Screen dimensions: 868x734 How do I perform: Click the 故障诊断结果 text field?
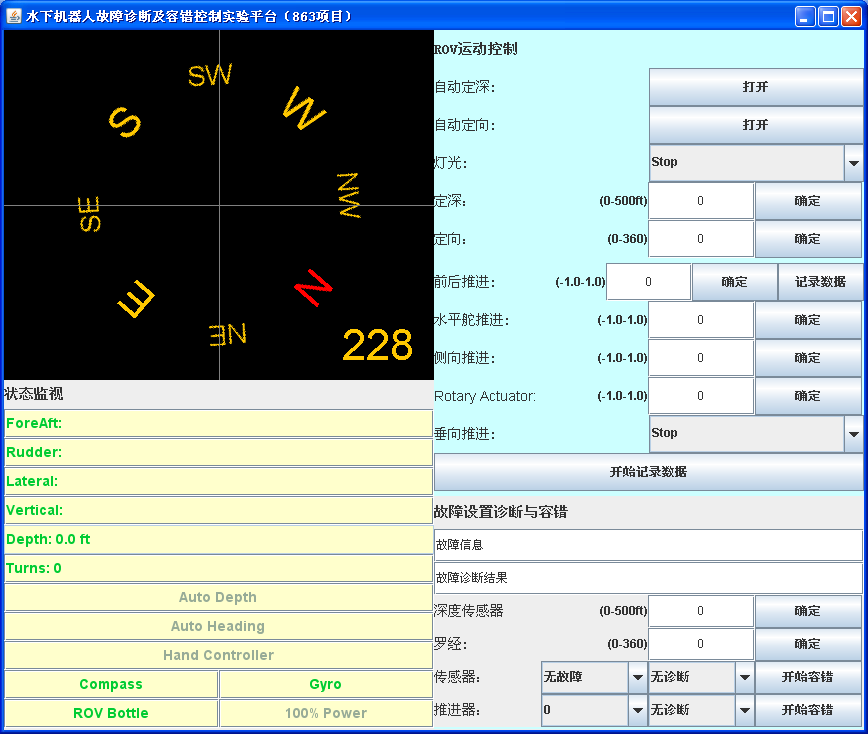click(x=648, y=578)
